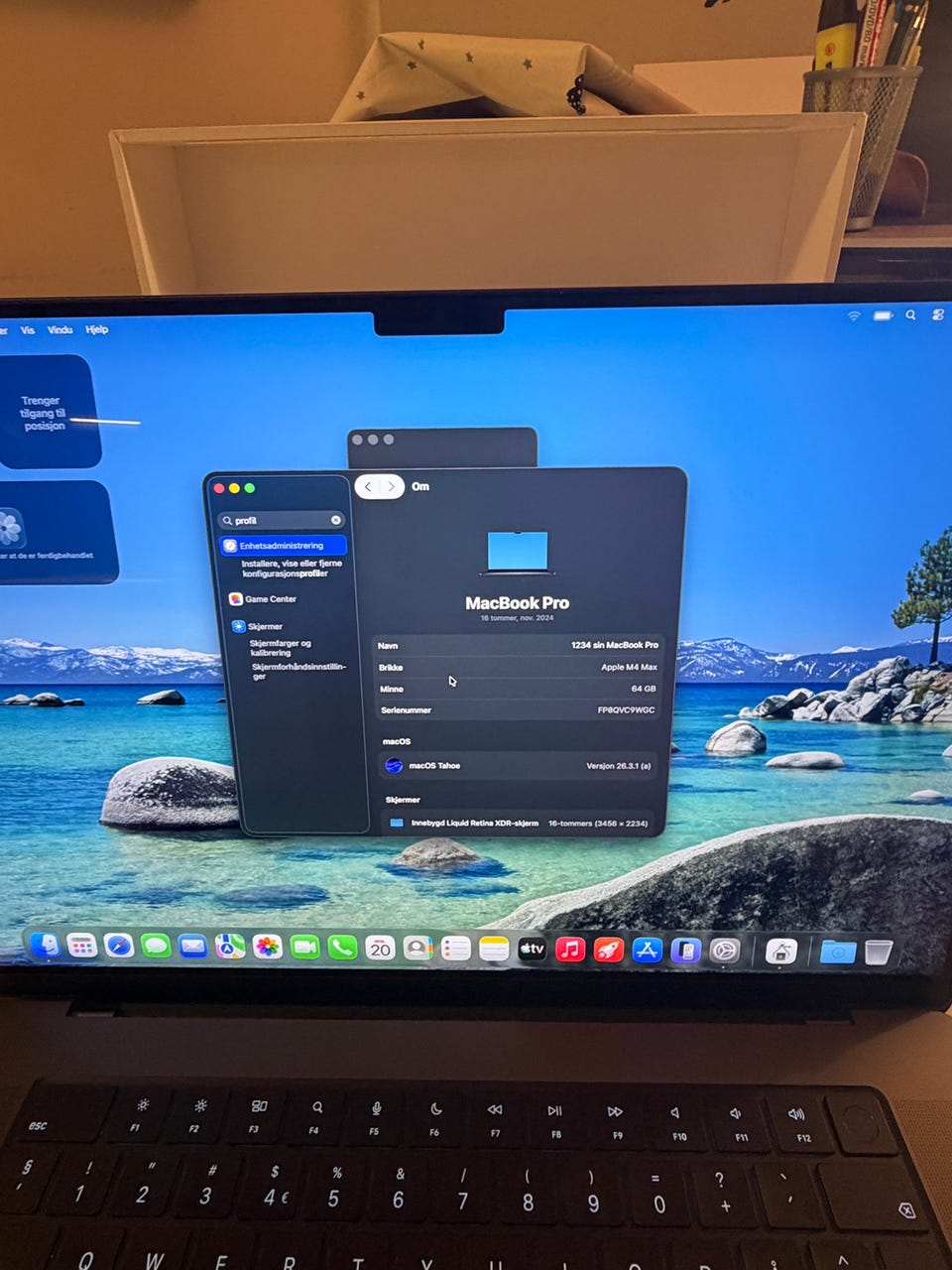Click the Navn row '1234 sin MacBook Pro'
The image size is (952, 1270).
[x=518, y=645]
